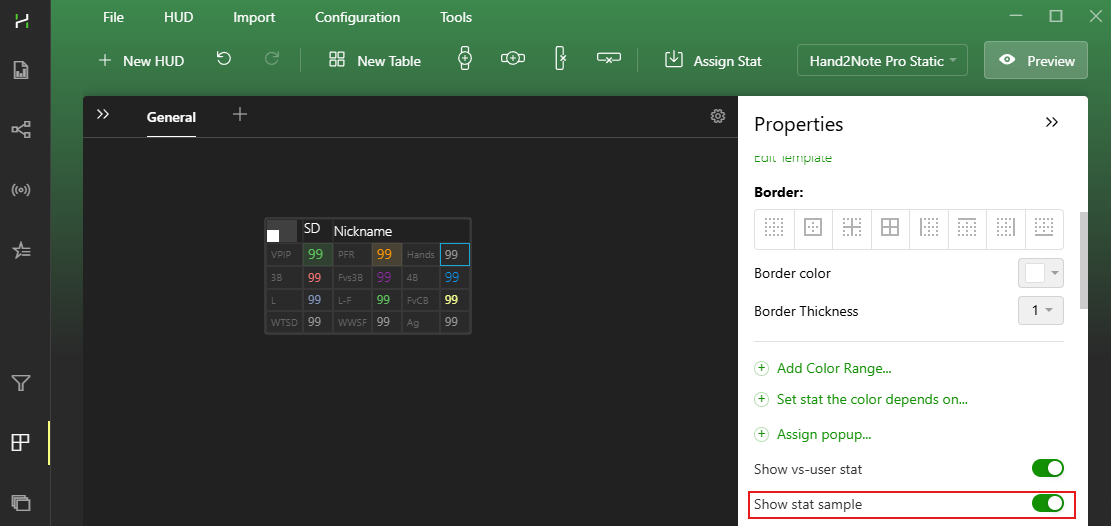This screenshot has height=526, width=1111.
Task: Switch to the General tab
Action: [171, 118]
